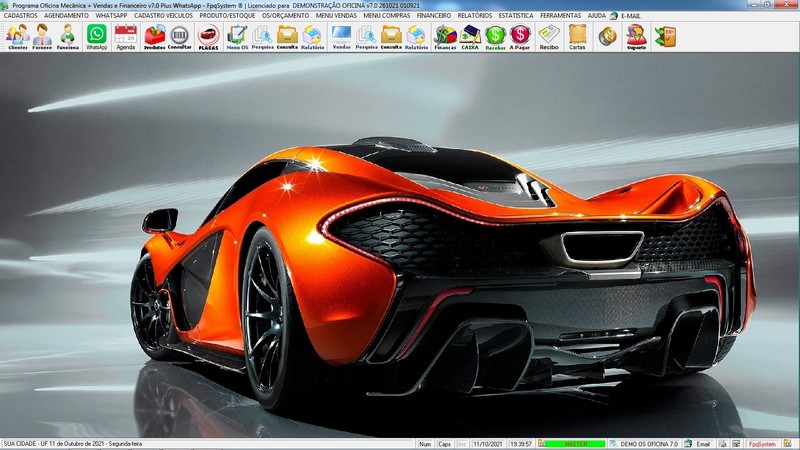Open the Recibo icon
Image resolution: width=800 pixels, height=450 pixels.
[549, 37]
